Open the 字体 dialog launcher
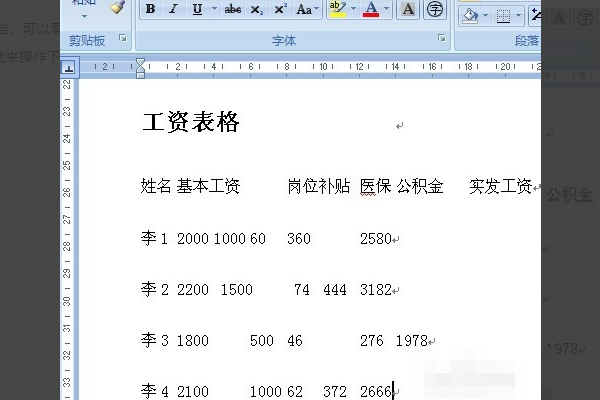Screen dimensions: 600x400 (x=442, y=38)
